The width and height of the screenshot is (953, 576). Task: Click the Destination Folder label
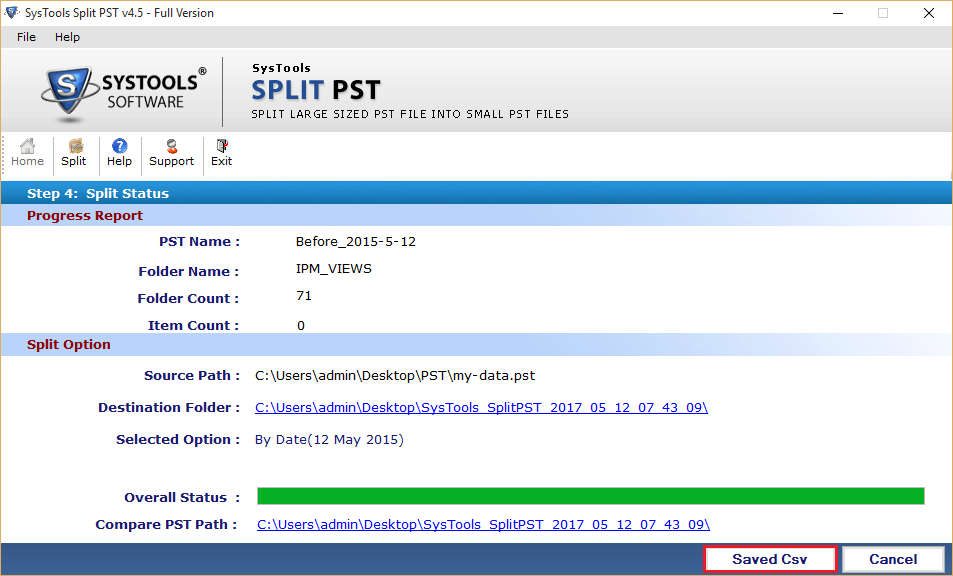click(169, 408)
